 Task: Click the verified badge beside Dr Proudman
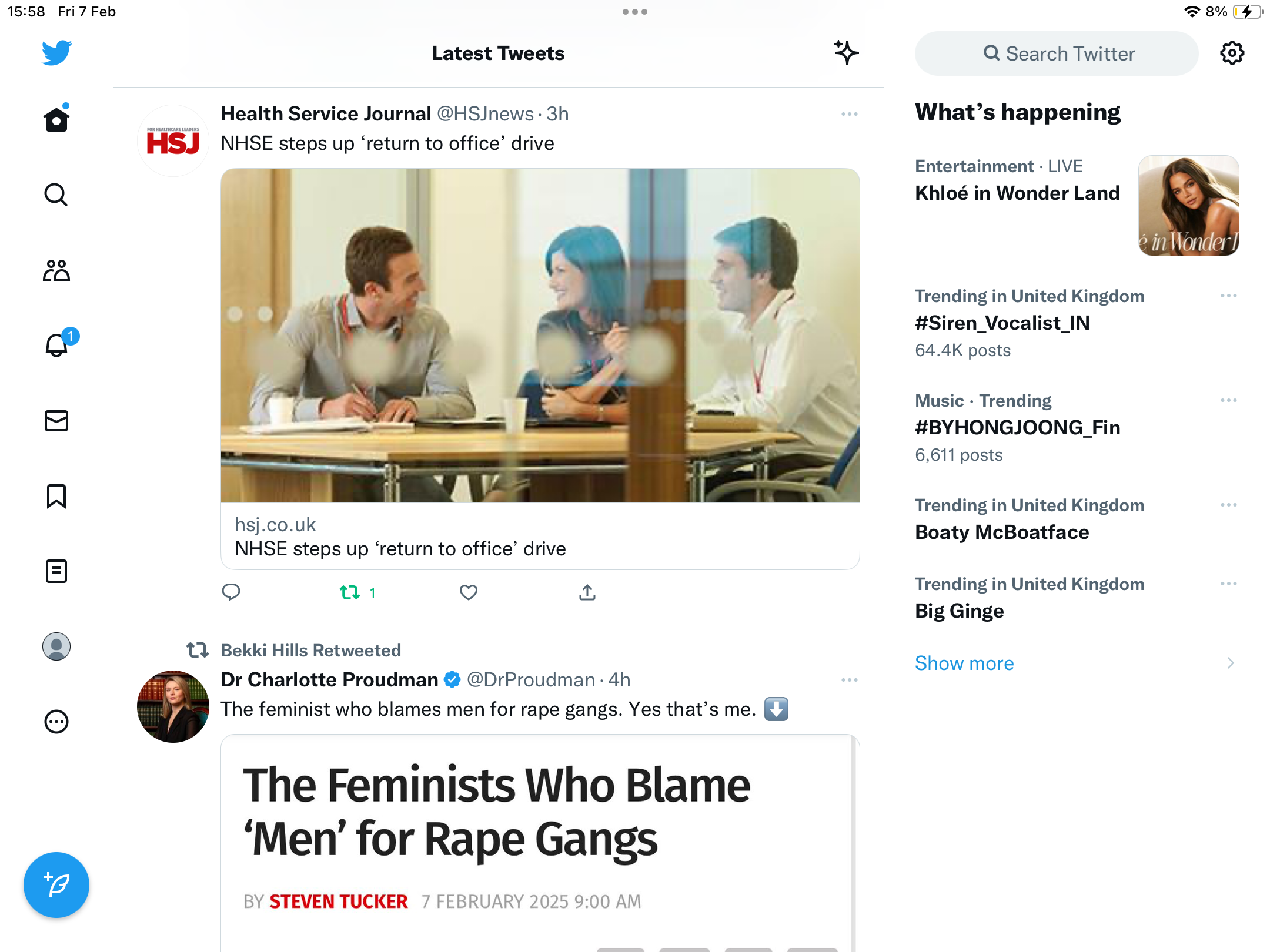pyautogui.click(x=452, y=679)
